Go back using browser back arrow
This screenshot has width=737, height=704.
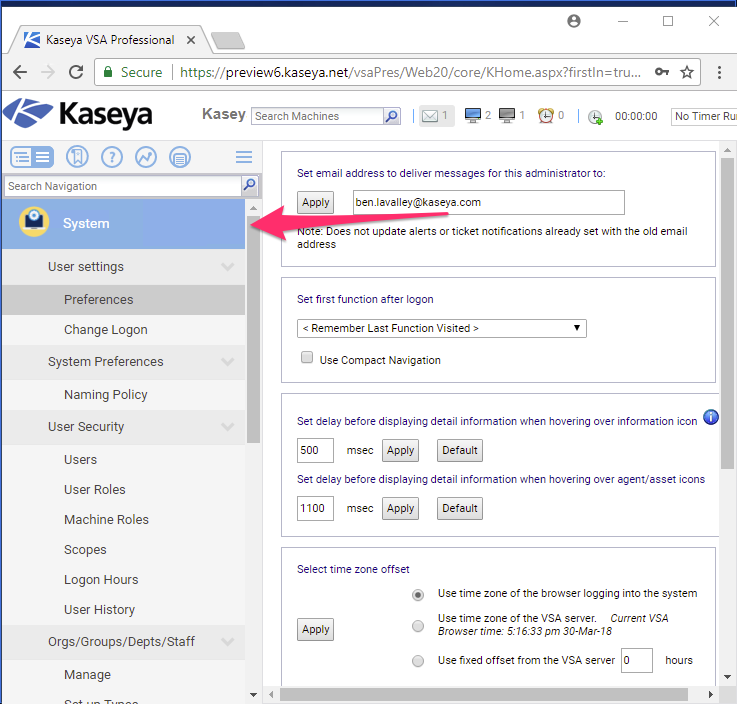coord(20,72)
